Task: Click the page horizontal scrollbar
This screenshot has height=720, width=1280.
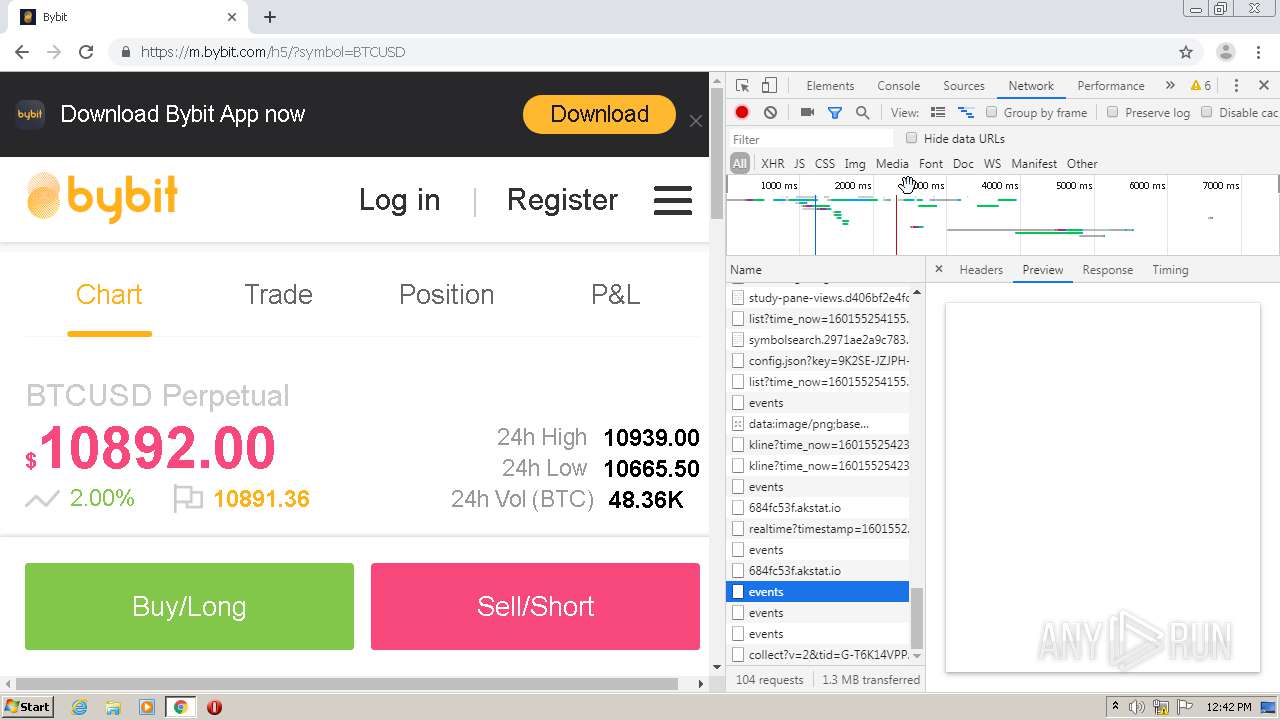Action: [347, 684]
